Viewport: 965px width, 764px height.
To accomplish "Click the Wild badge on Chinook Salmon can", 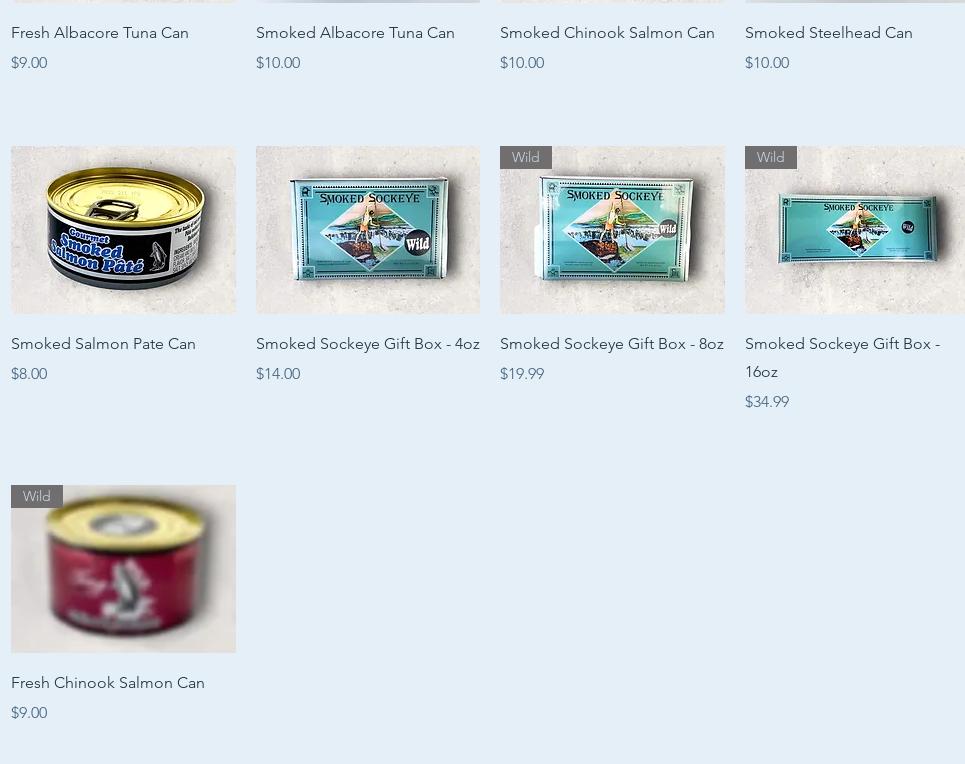I will tap(37, 496).
